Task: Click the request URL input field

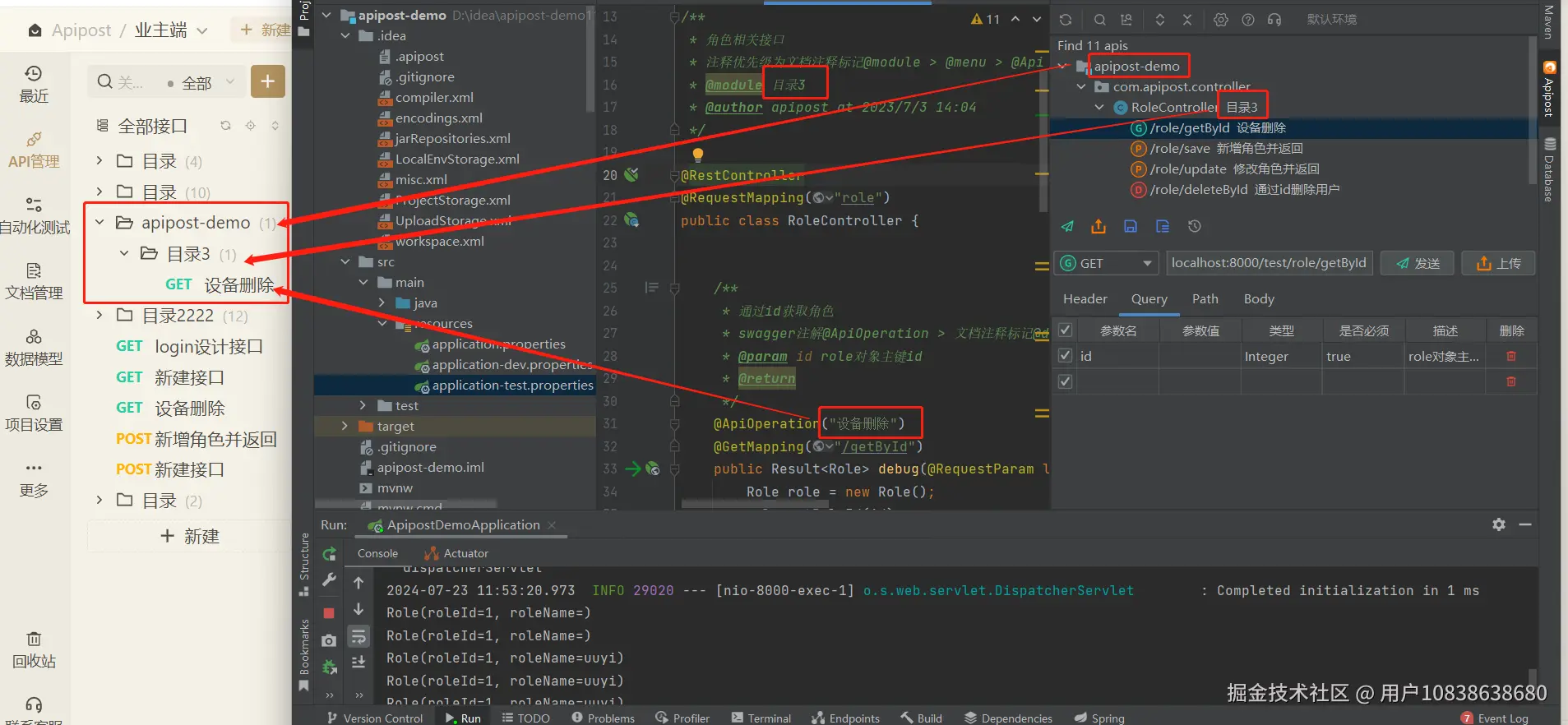Action: pos(1269,263)
